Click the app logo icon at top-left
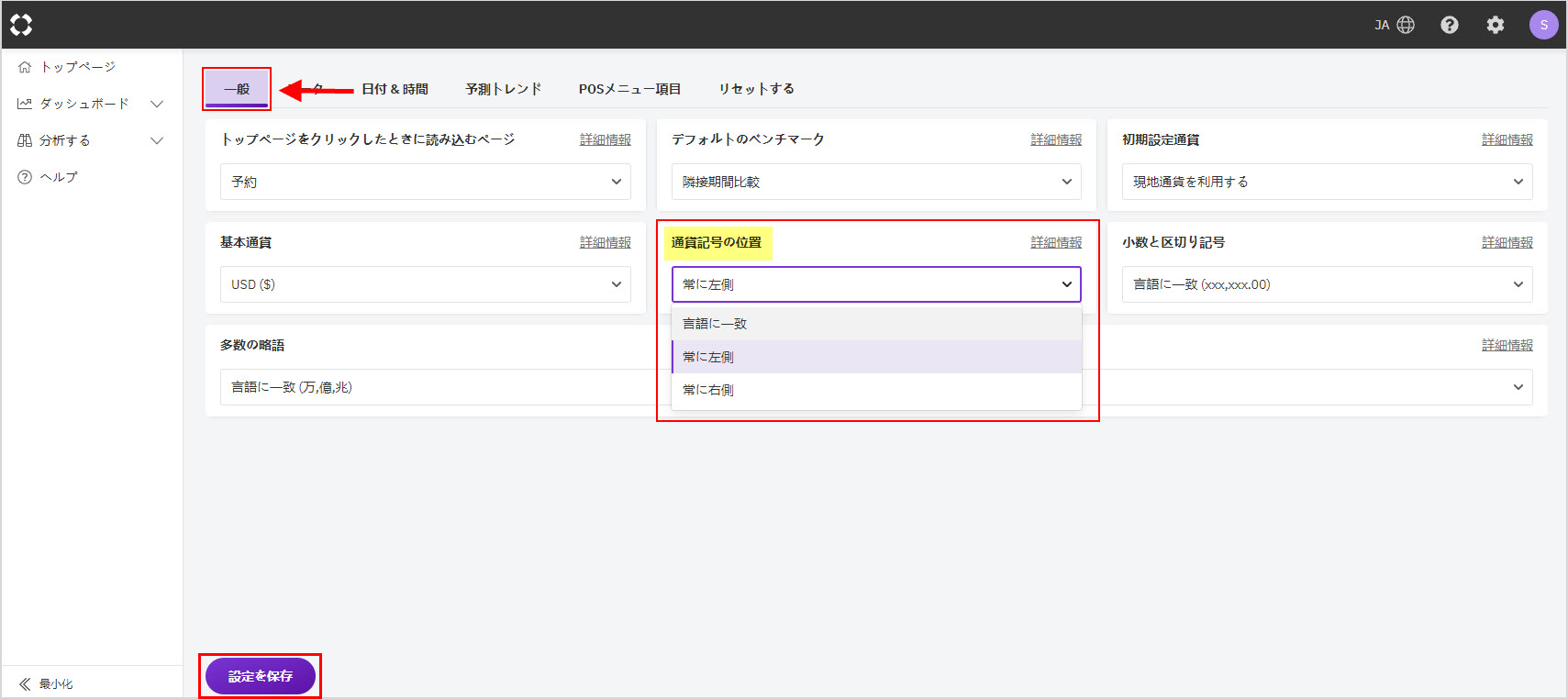Screen dimensions: 1568x699 click(x=21, y=25)
